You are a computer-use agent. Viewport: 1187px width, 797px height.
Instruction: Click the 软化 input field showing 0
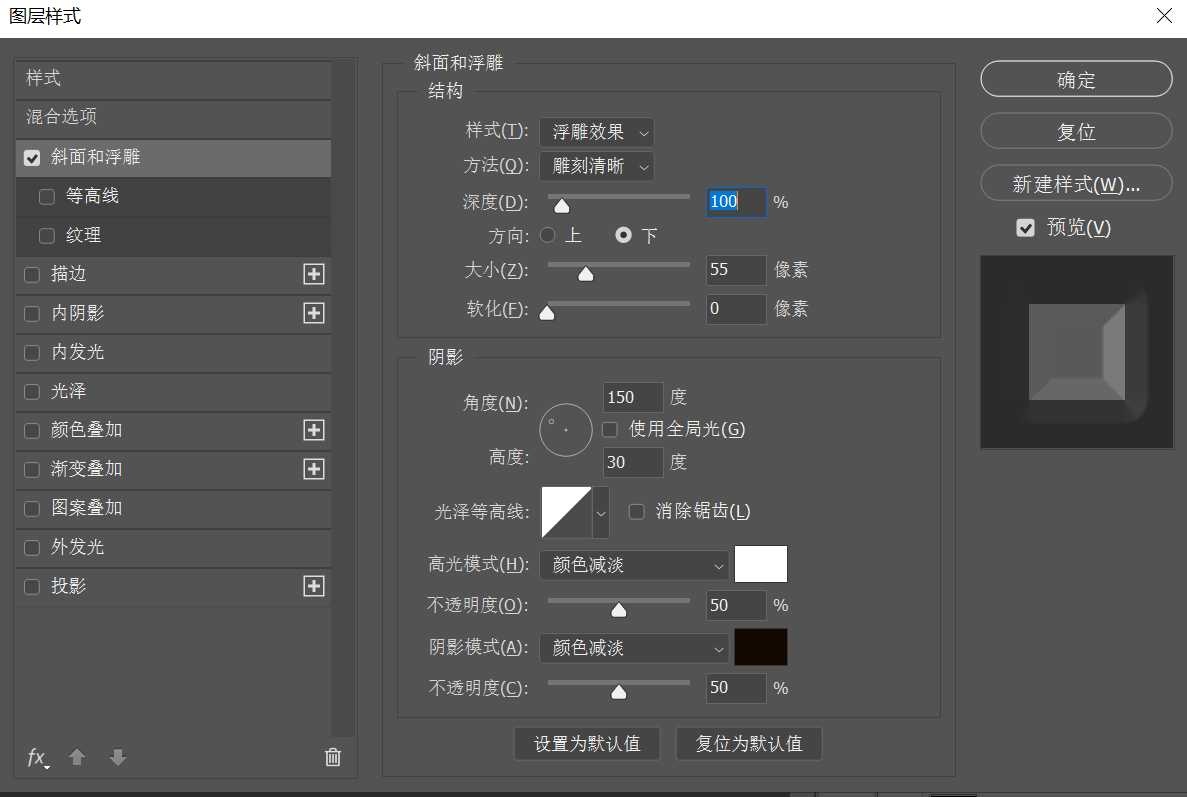(x=737, y=309)
